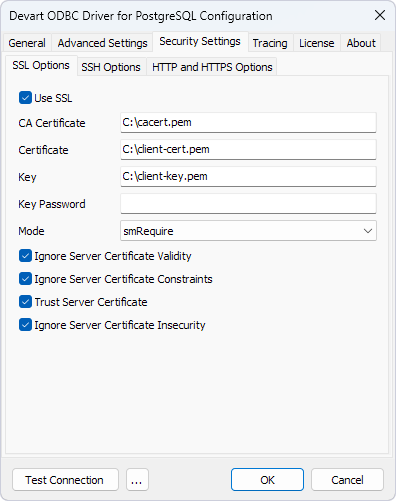Screen dimensions: 396x501
Task: Switch to the General tab
Action: [x=27, y=43]
